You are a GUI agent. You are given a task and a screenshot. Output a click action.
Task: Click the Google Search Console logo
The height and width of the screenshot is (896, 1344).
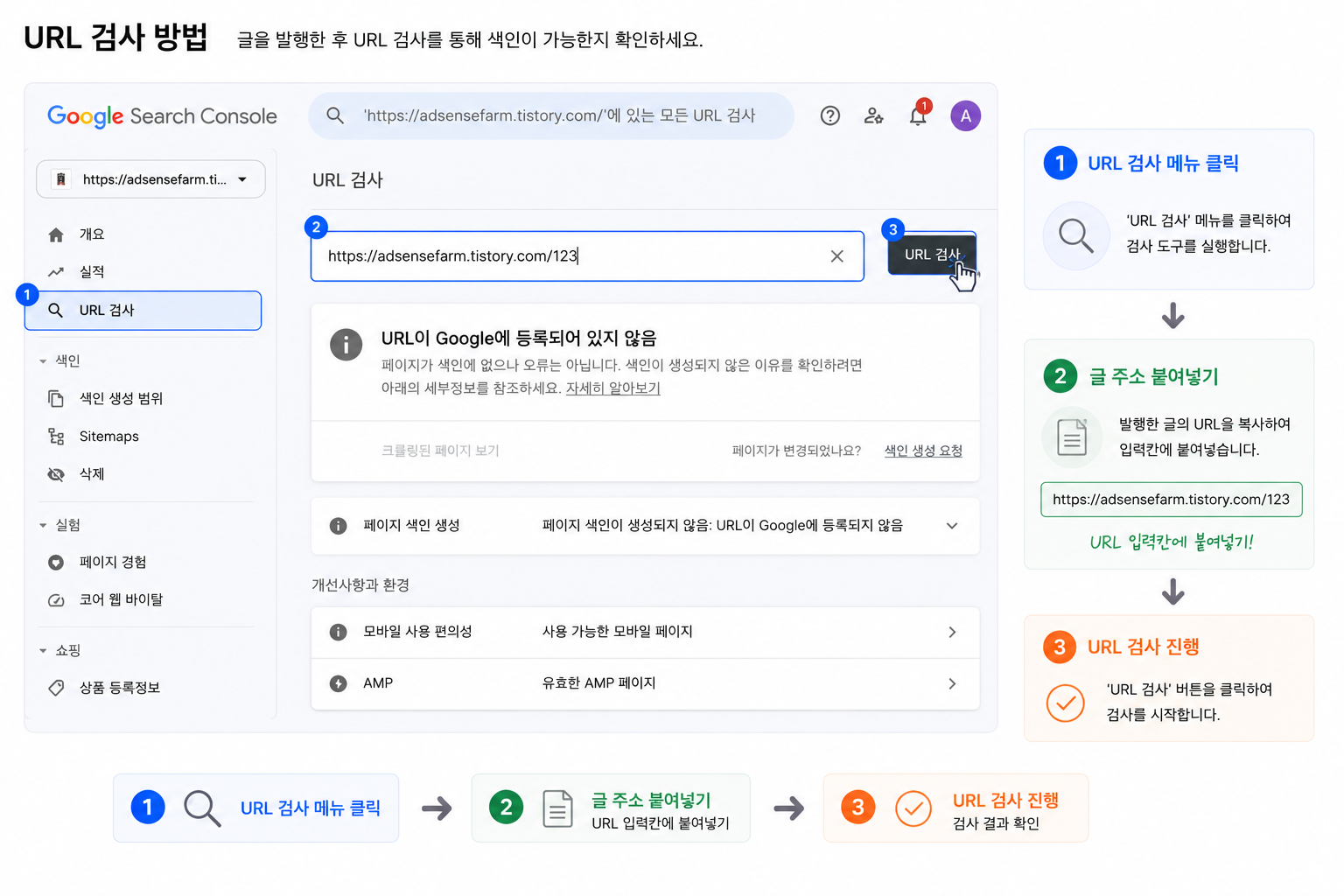tap(162, 116)
